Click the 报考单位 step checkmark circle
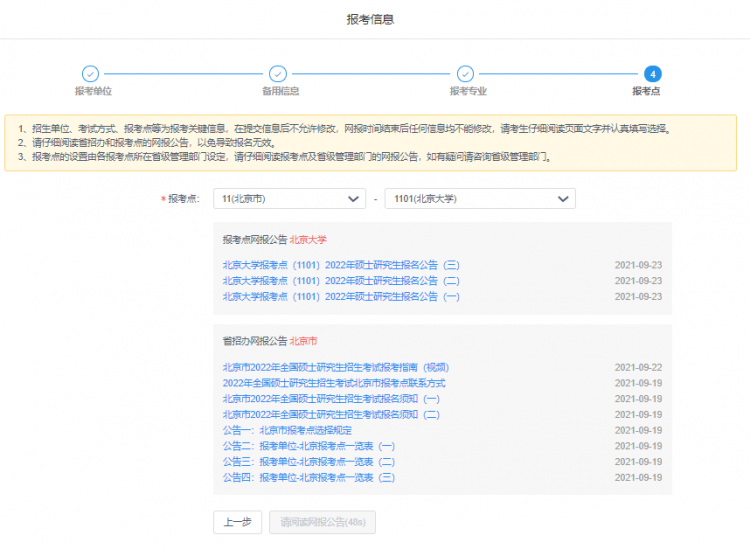750x549 pixels. click(x=90, y=74)
